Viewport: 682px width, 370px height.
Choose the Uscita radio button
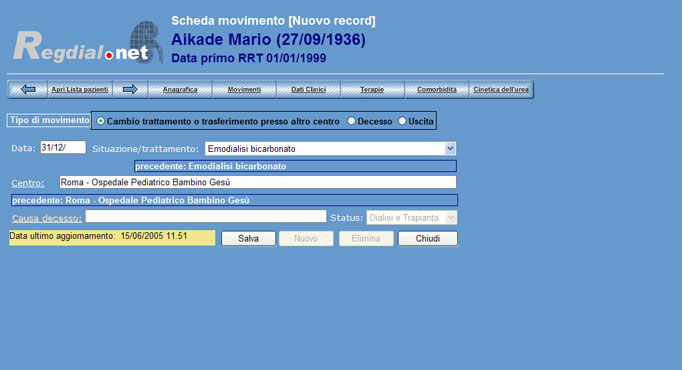coord(402,121)
